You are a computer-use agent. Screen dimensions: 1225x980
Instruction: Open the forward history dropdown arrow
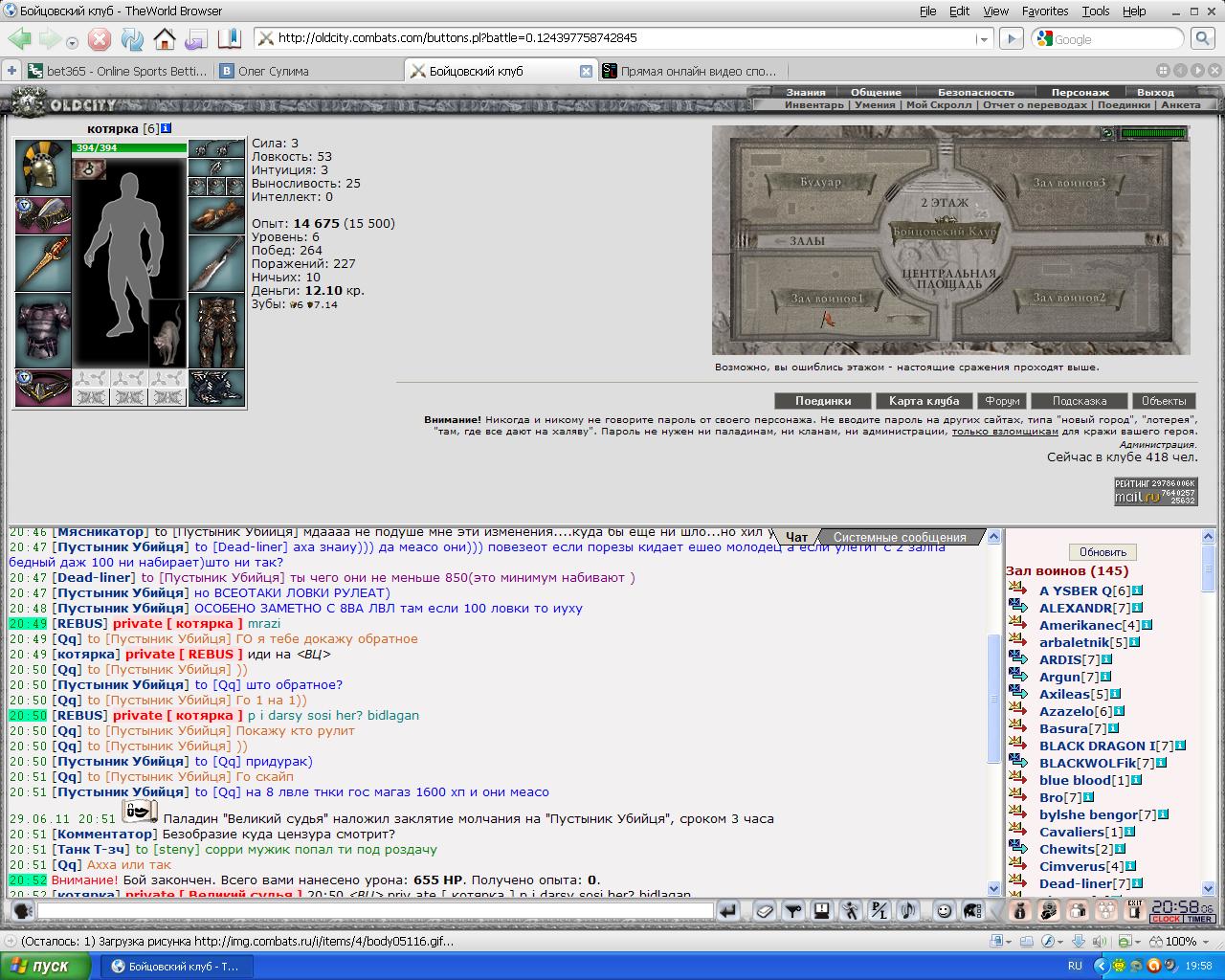pyautogui.click(x=73, y=41)
